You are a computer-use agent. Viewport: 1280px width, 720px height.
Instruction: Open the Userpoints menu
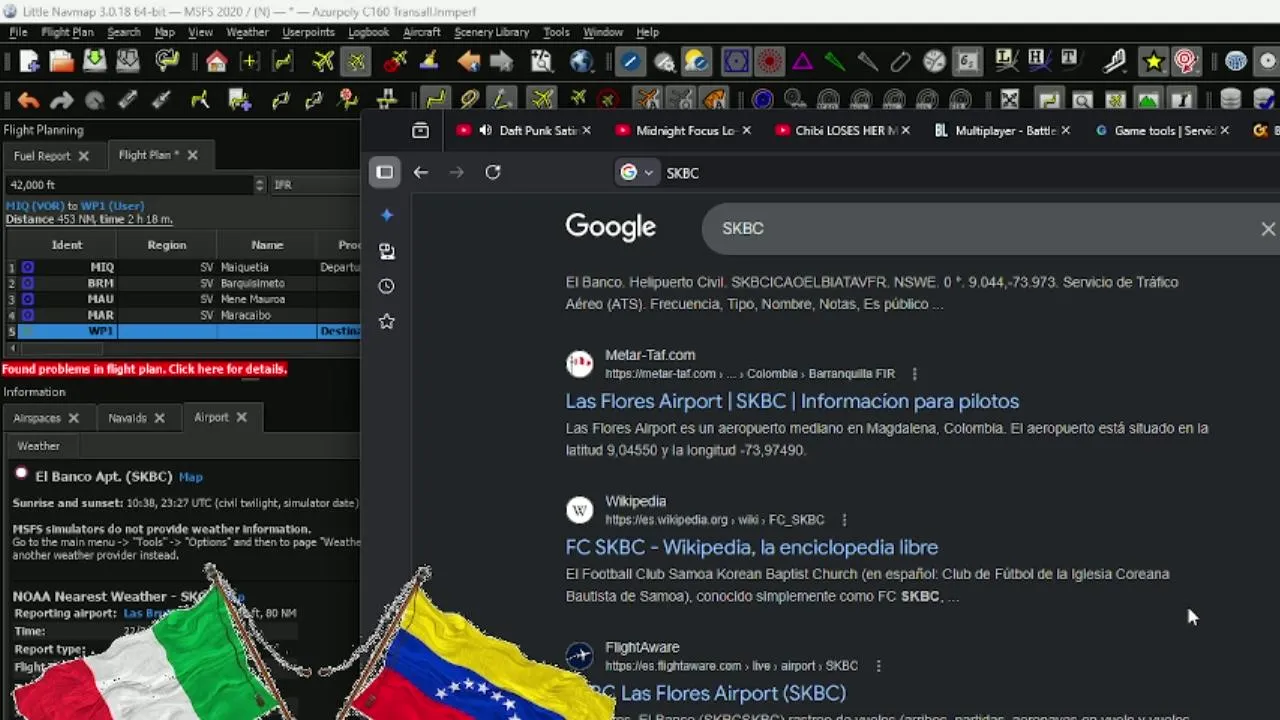(308, 32)
